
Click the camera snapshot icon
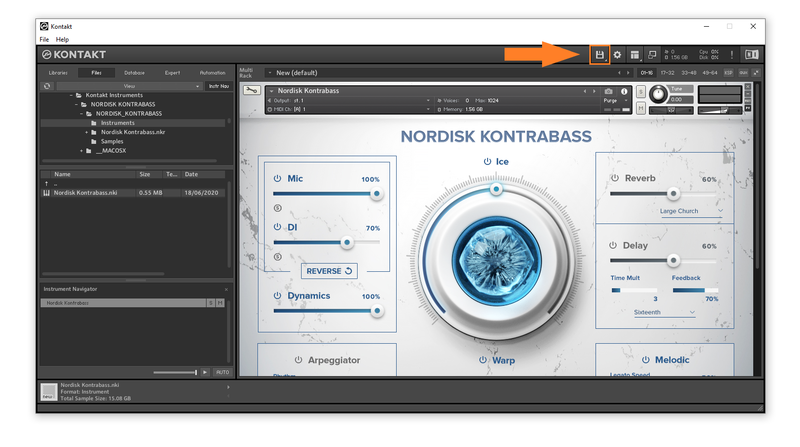609,91
